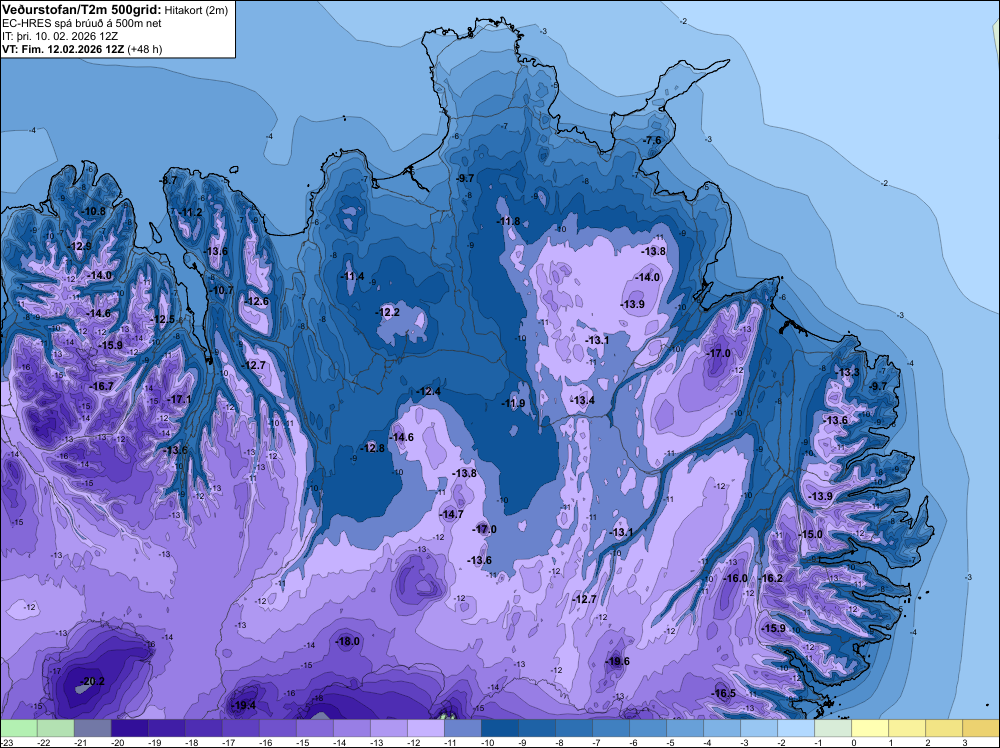
Task: Select the 'Hitakort (2m)' header text
Action: (x=197, y=10)
